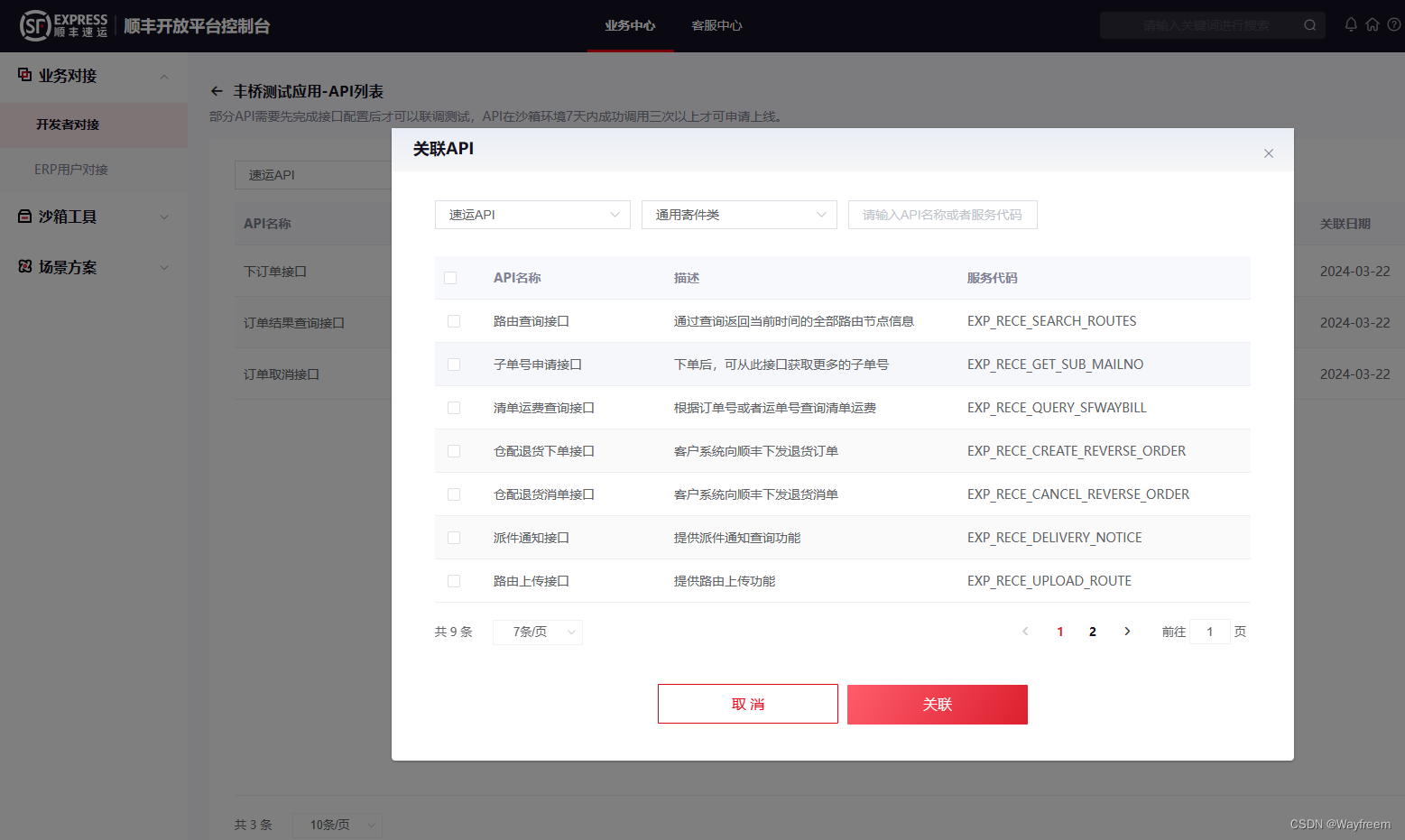Viewport: 1405px width, 840px height.
Task: Click EXP_RECE_SEARCH_ROUTES service code
Action: point(1051,321)
